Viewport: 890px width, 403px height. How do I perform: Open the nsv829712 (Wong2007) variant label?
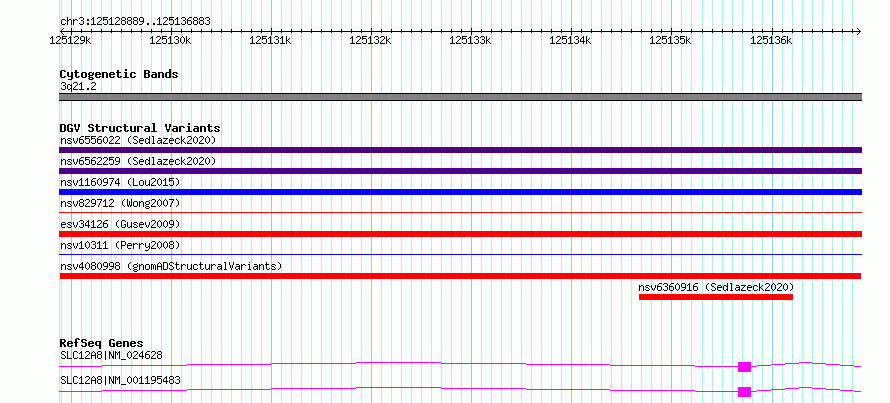(120, 203)
